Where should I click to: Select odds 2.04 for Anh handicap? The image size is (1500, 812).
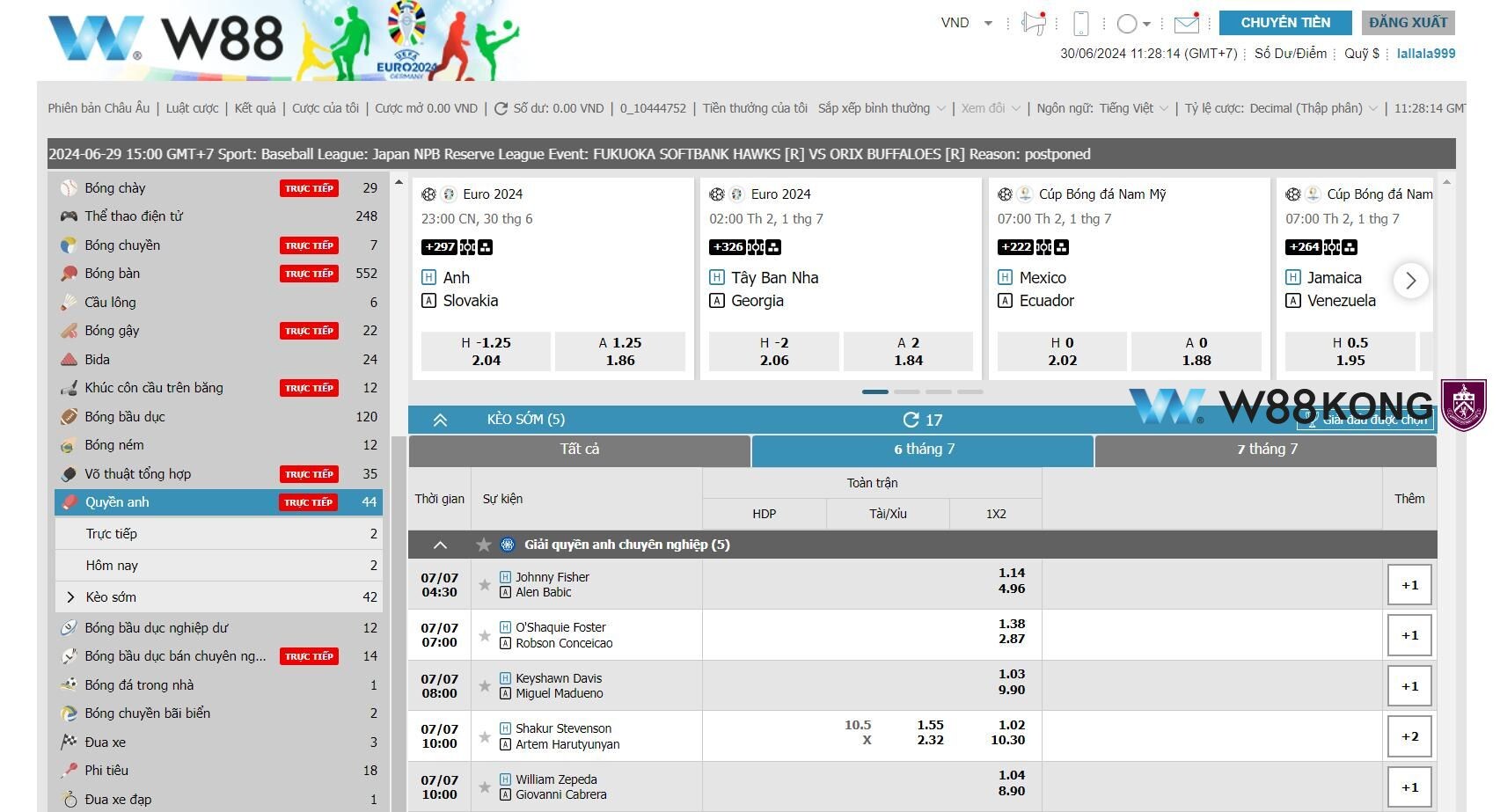click(x=486, y=351)
